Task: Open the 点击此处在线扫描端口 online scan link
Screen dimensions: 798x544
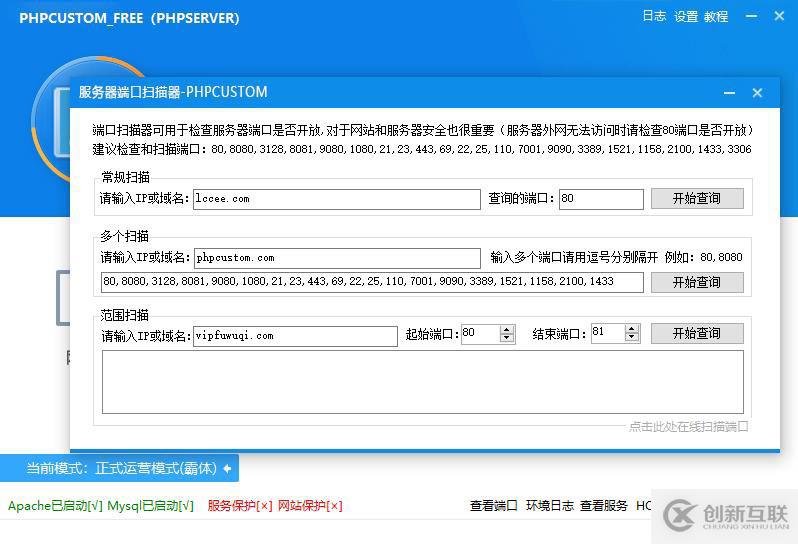Action: point(689,426)
